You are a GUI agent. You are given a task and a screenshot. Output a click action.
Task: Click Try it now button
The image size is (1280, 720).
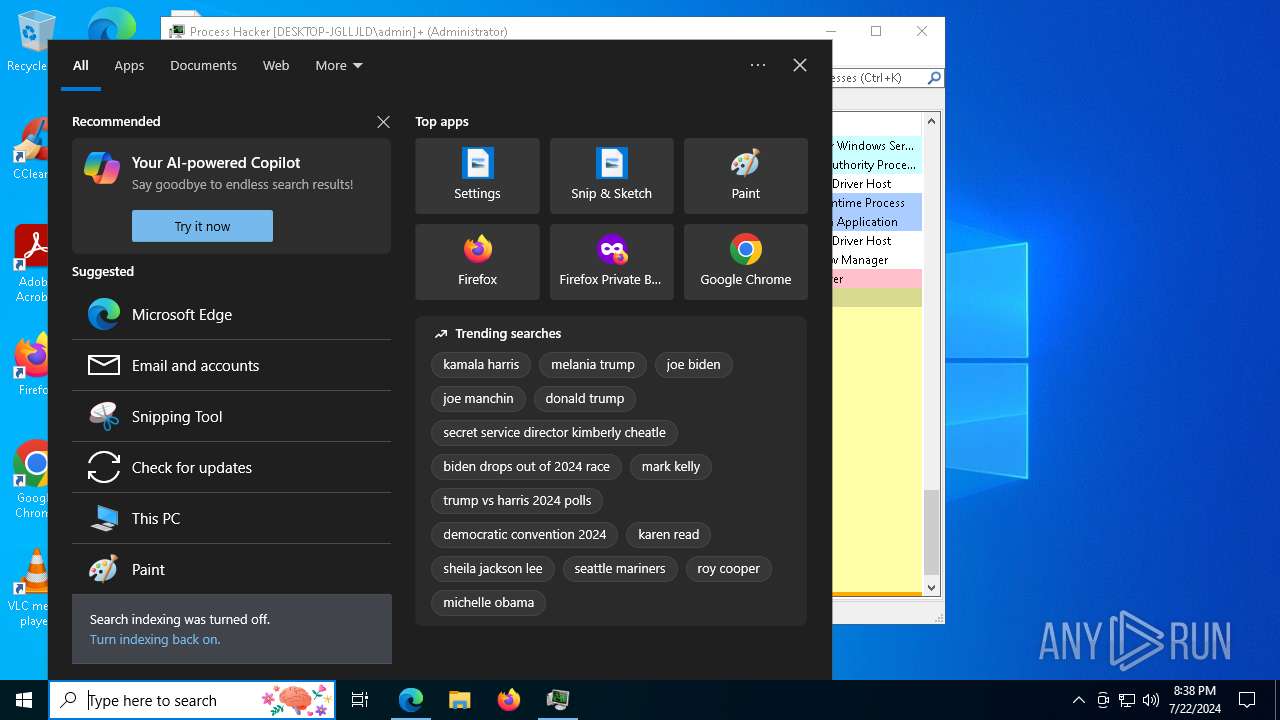pos(202,226)
